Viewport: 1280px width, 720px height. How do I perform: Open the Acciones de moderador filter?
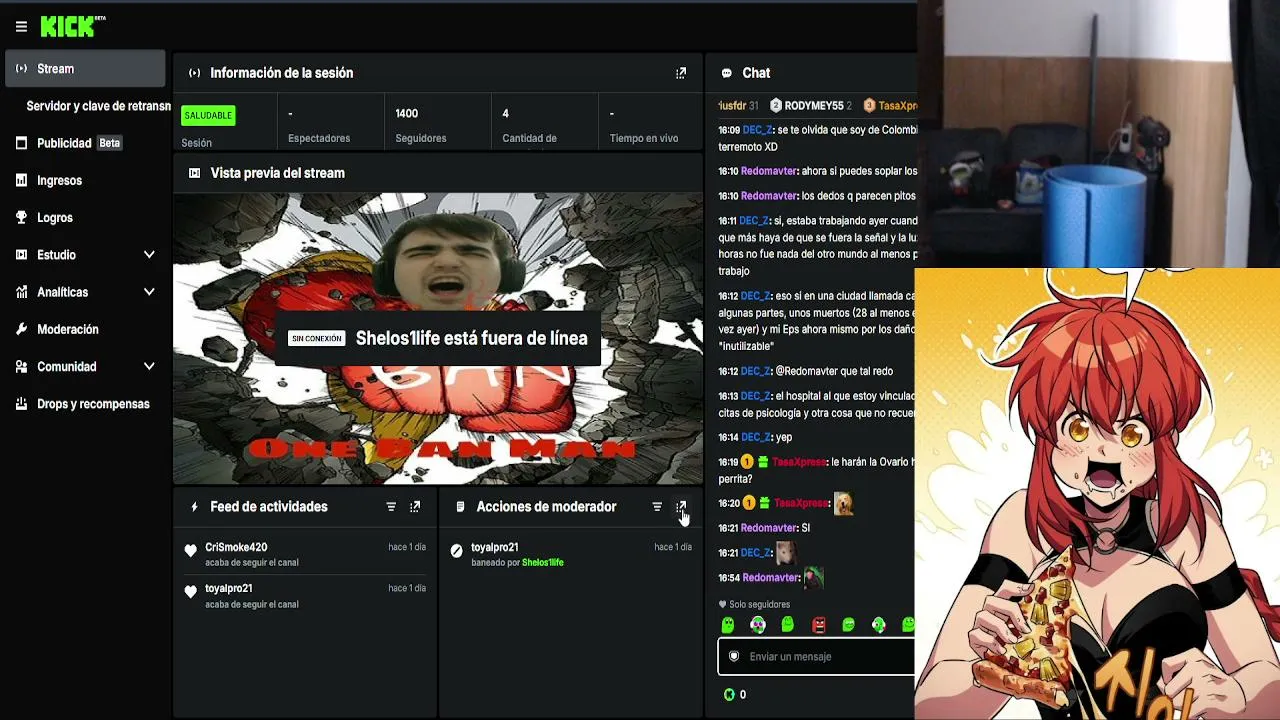pos(657,507)
